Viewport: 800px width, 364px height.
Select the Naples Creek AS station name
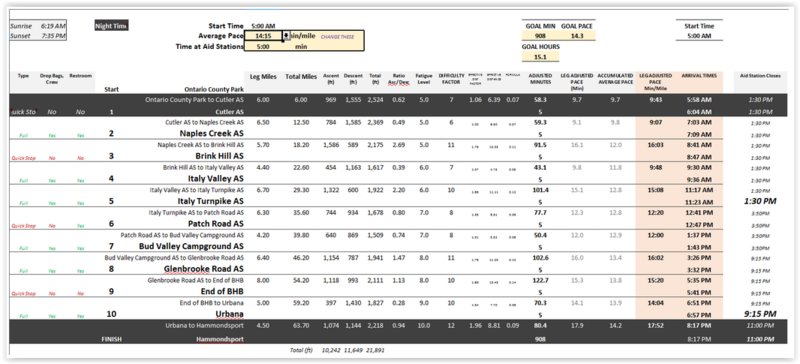[x=212, y=133]
